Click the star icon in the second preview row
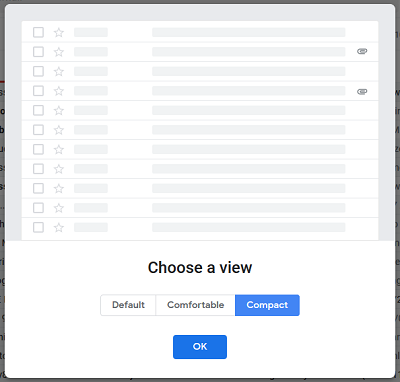Image resolution: width=400 pixels, height=382 pixels. coord(59,52)
